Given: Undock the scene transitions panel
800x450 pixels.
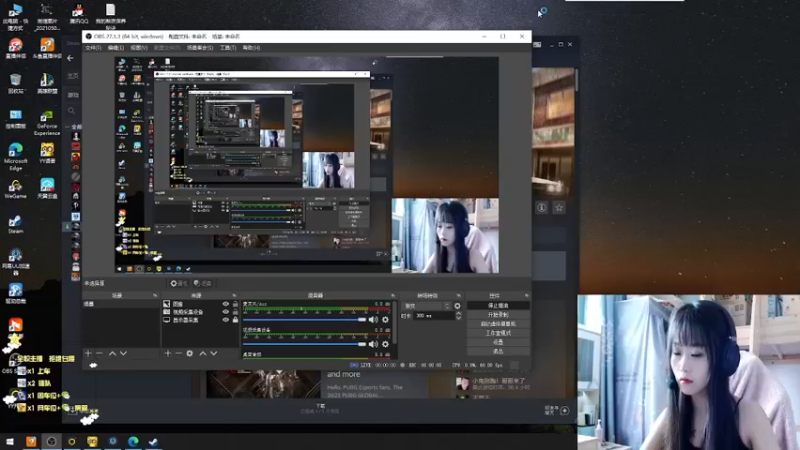Looking at the screenshot, I should click(459, 295).
